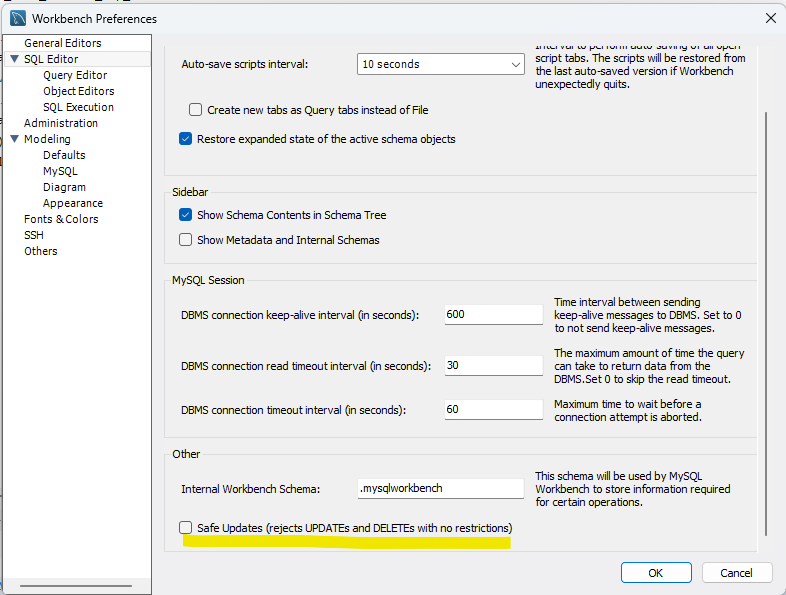Select General Editors in the preferences tree
Image resolution: width=786 pixels, height=595 pixels.
click(x=63, y=43)
